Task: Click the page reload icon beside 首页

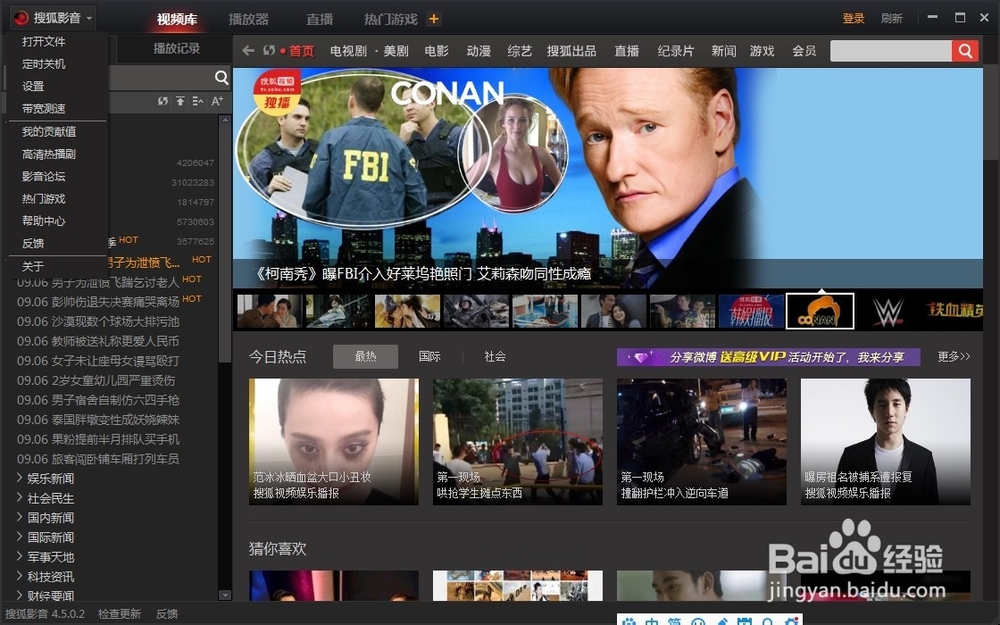Action: [269, 50]
